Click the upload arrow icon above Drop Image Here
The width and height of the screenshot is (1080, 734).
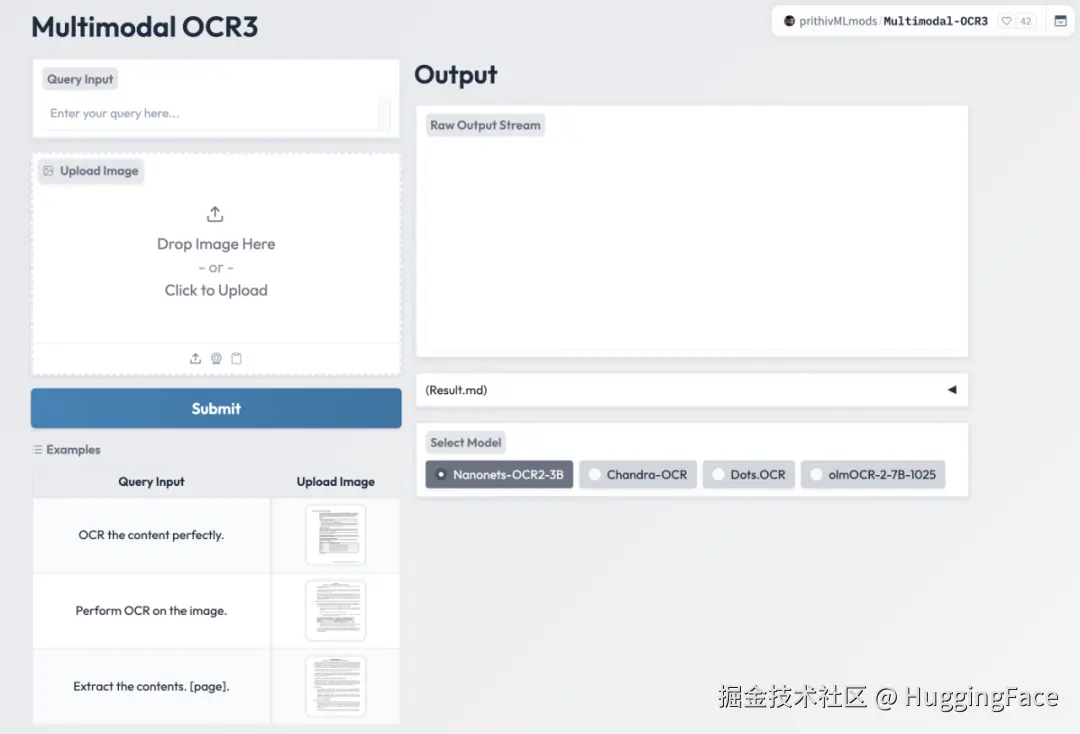click(215, 214)
